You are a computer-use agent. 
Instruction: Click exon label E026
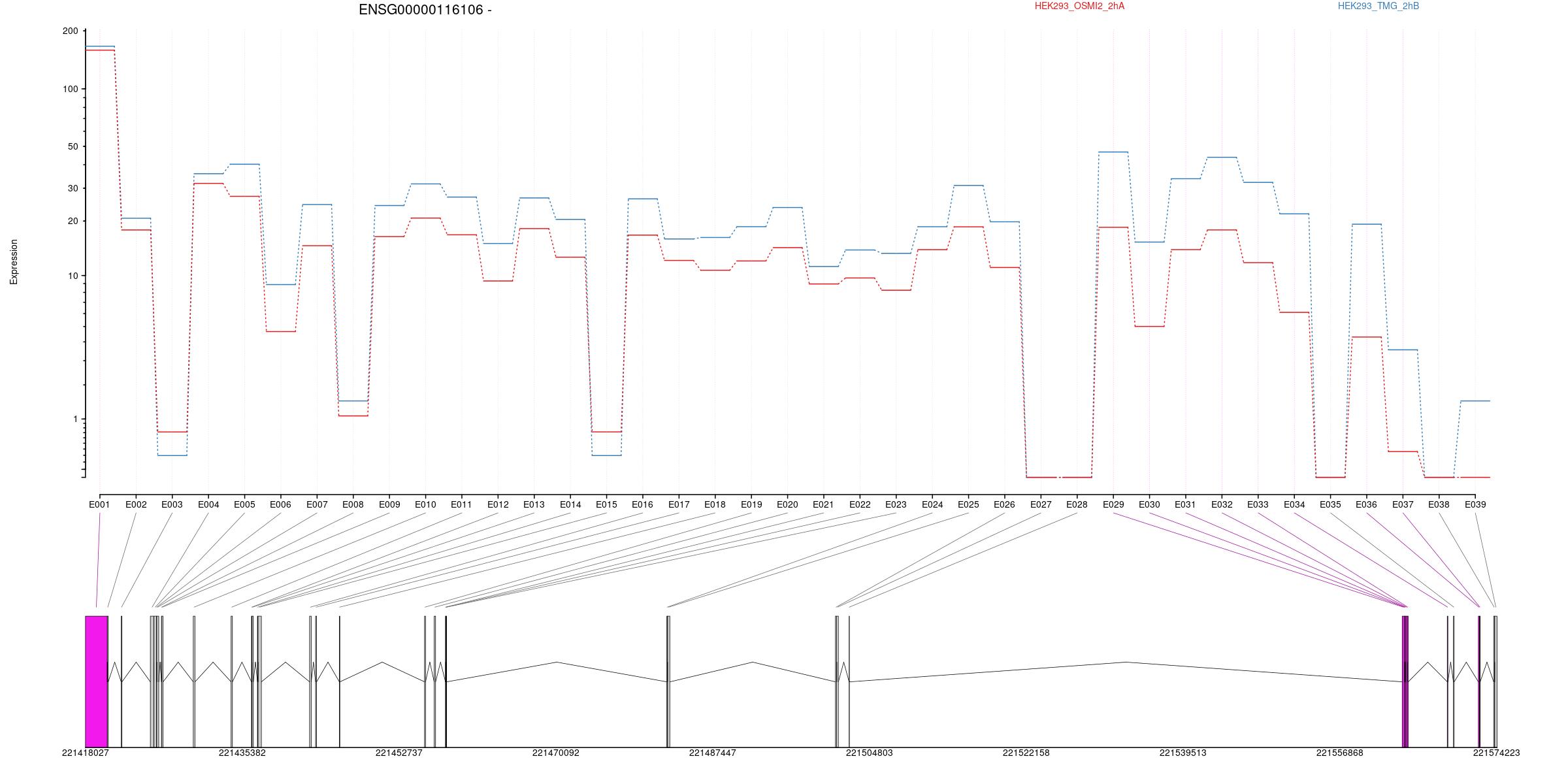pyautogui.click(x=1004, y=504)
